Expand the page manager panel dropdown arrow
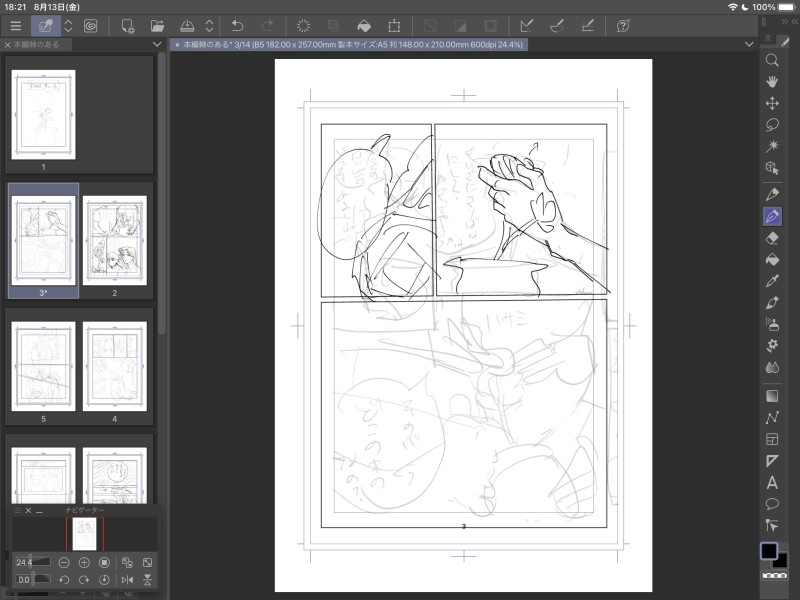The height and width of the screenshot is (600, 800). point(157,45)
